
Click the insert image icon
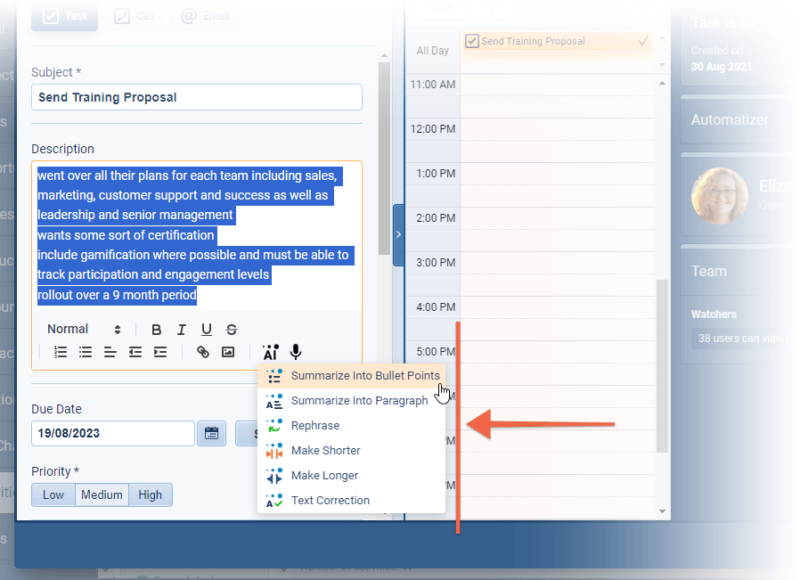[x=228, y=352]
